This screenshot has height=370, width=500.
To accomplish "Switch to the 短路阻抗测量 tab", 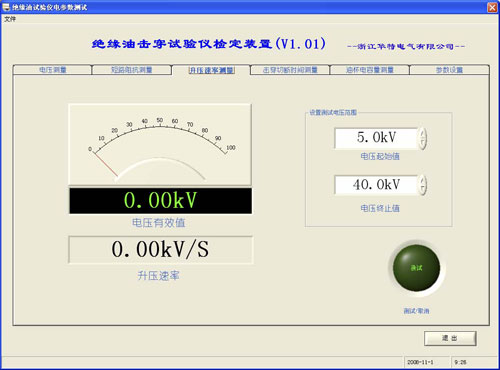I will [x=132, y=70].
